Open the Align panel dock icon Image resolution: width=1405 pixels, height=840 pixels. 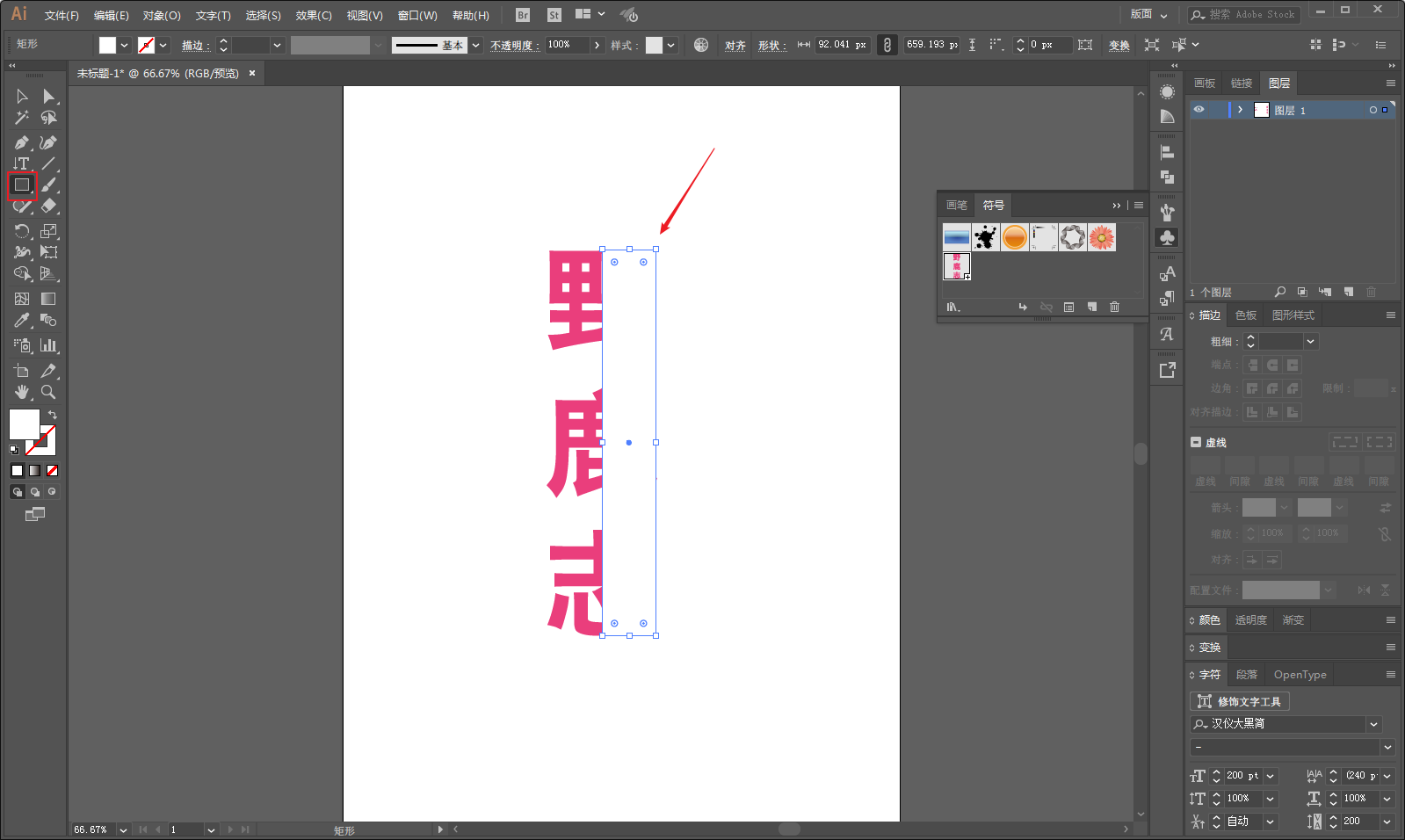(1167, 152)
